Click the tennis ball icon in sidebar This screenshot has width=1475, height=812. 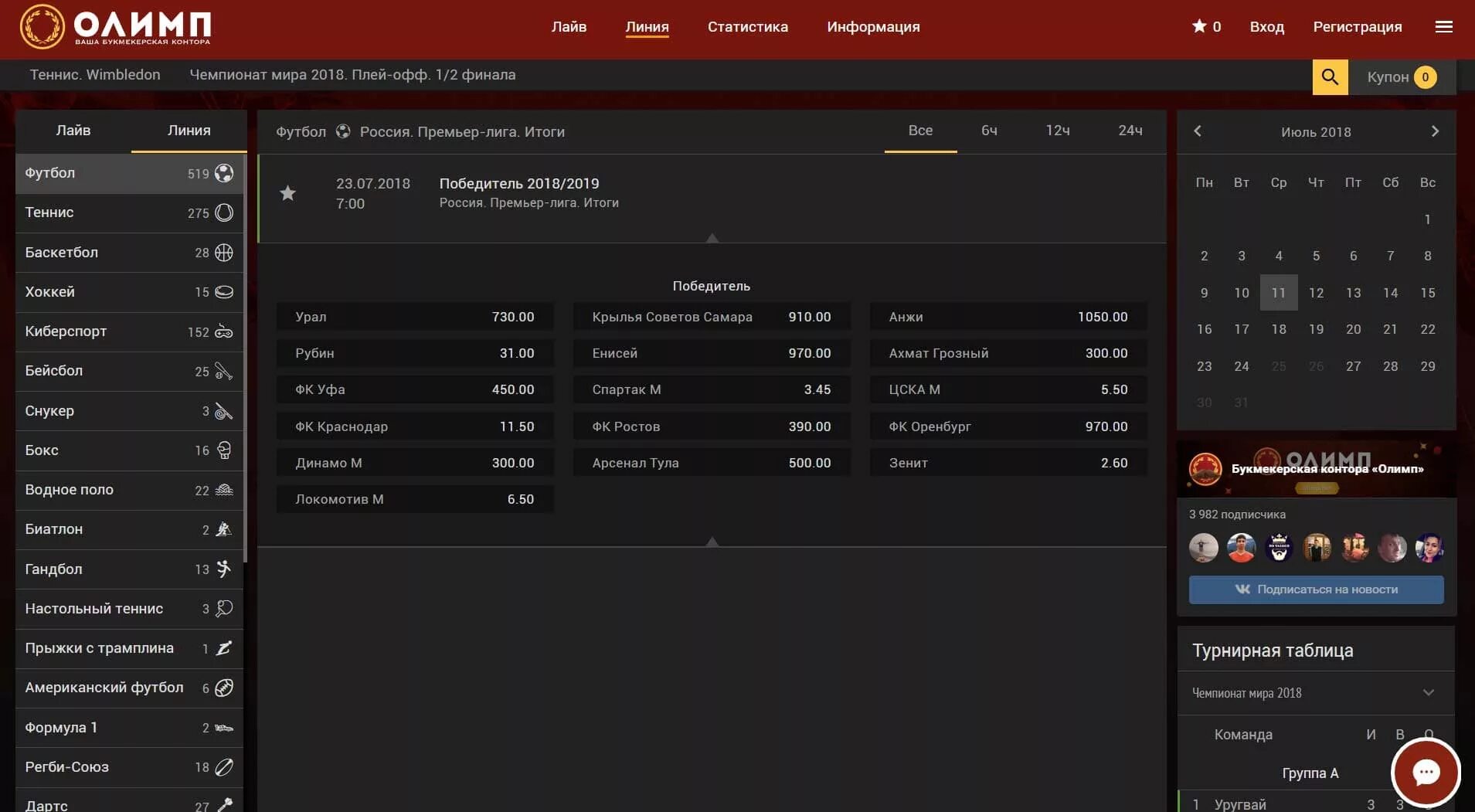[224, 212]
